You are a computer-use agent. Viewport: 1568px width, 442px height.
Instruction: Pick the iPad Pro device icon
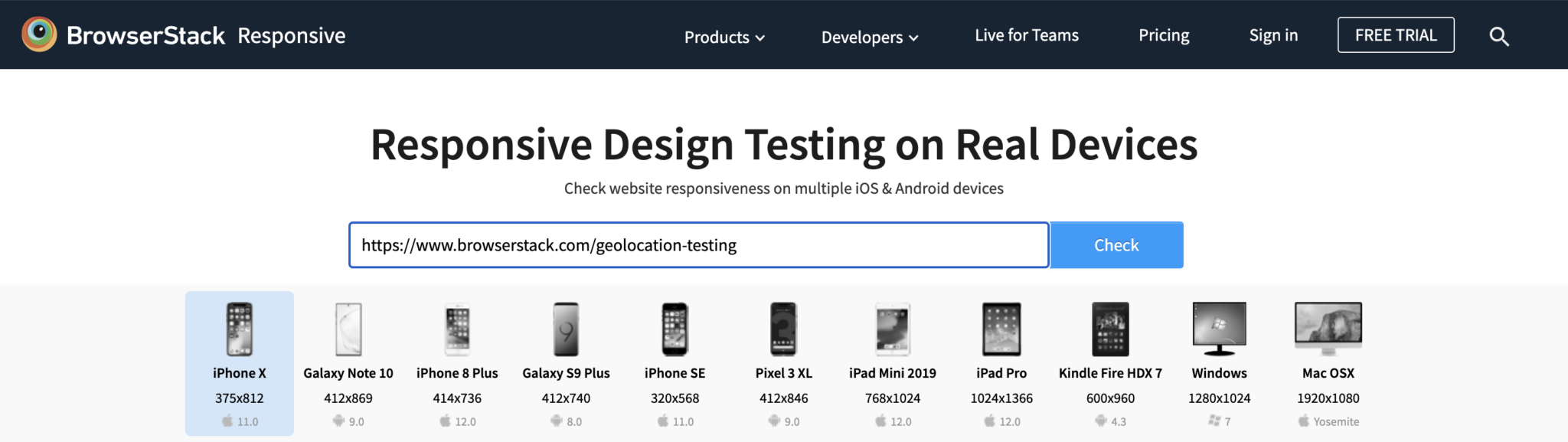point(1001,329)
